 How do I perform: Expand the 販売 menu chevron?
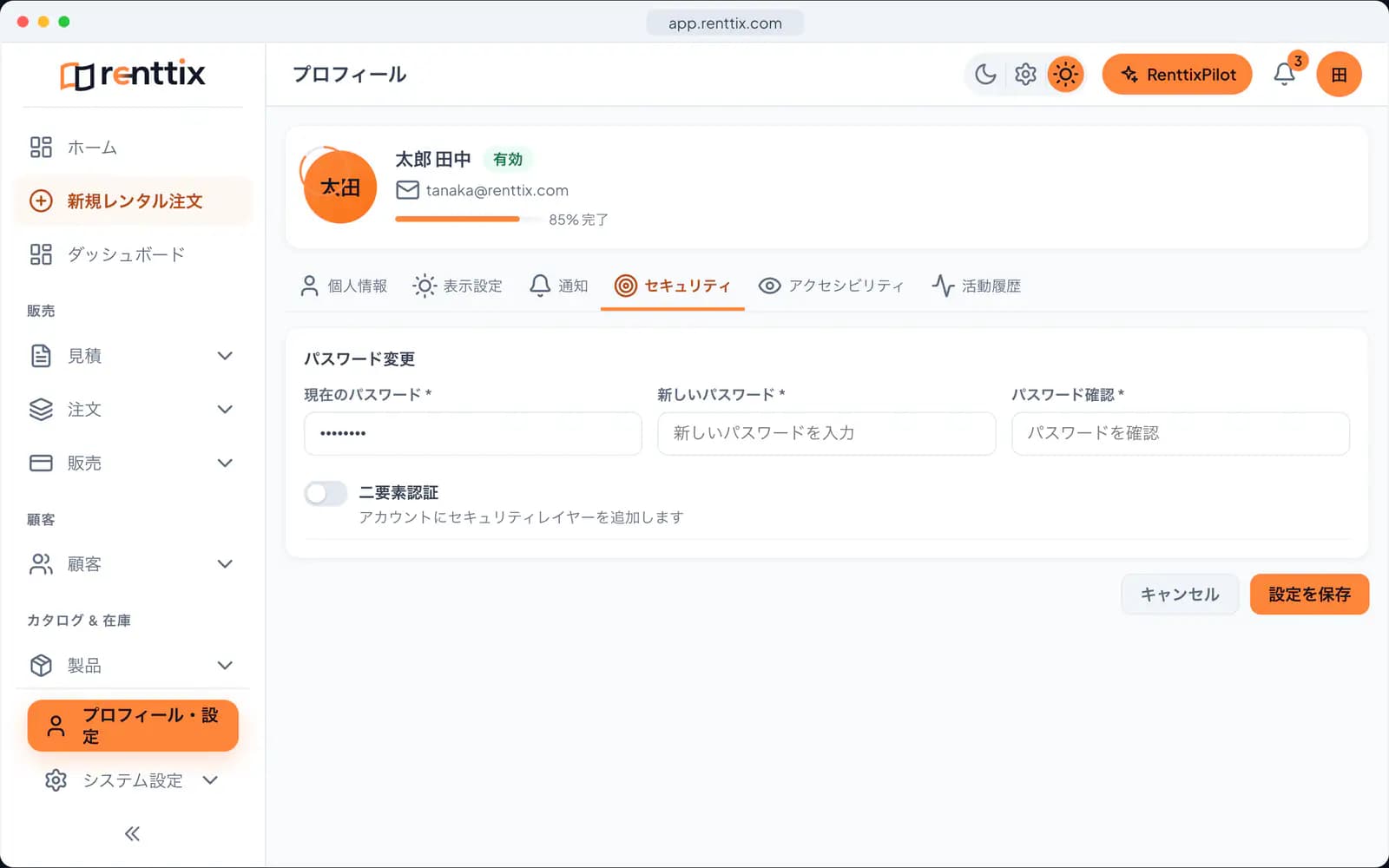(x=225, y=464)
